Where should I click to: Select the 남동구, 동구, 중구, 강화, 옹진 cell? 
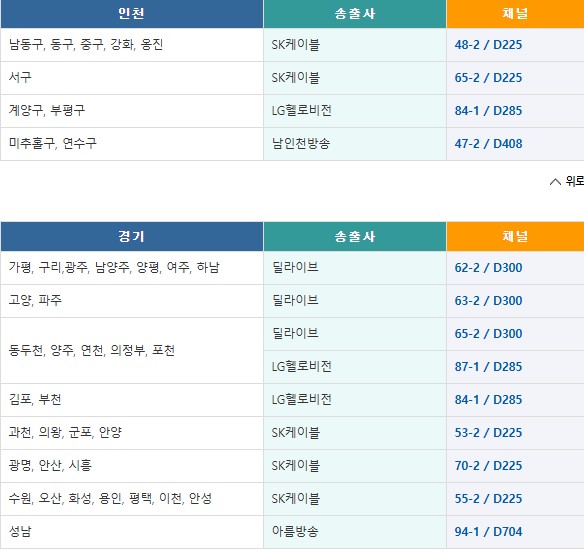coord(132,45)
